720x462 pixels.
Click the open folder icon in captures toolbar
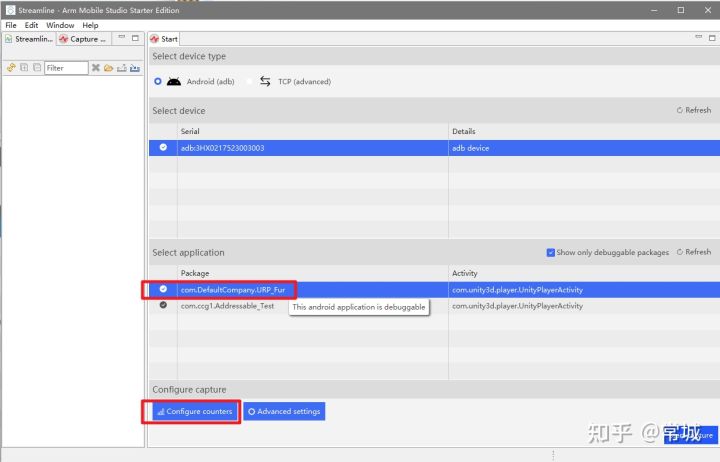pyautogui.click(x=108, y=68)
